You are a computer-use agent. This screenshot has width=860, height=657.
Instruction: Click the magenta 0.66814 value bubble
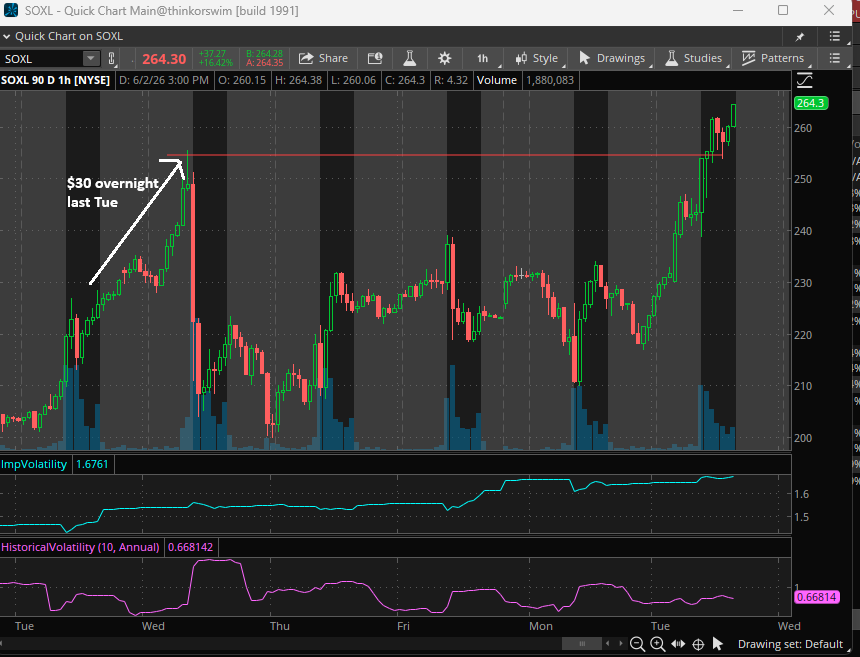point(817,597)
